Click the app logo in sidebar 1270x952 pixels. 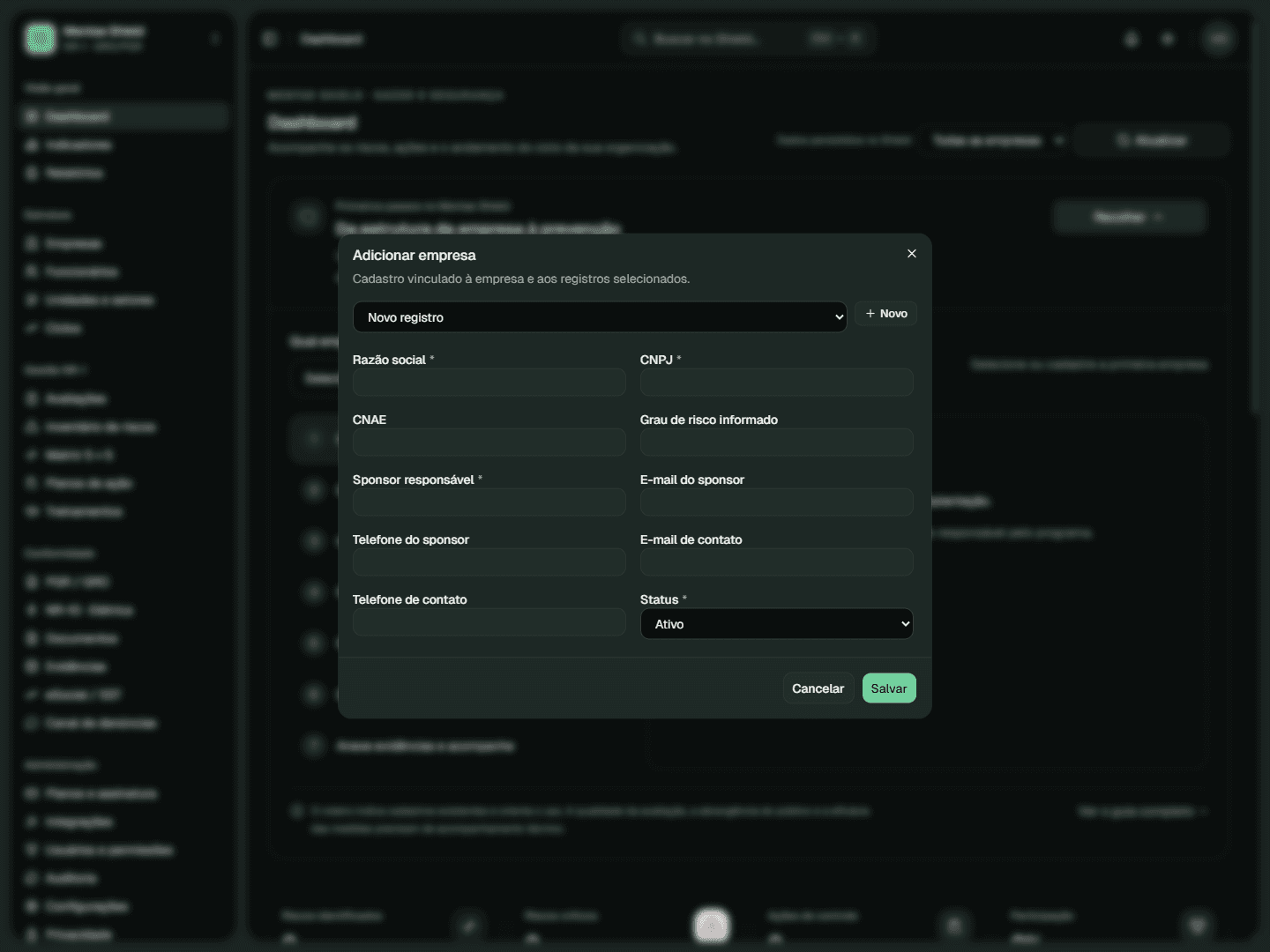coord(41,38)
